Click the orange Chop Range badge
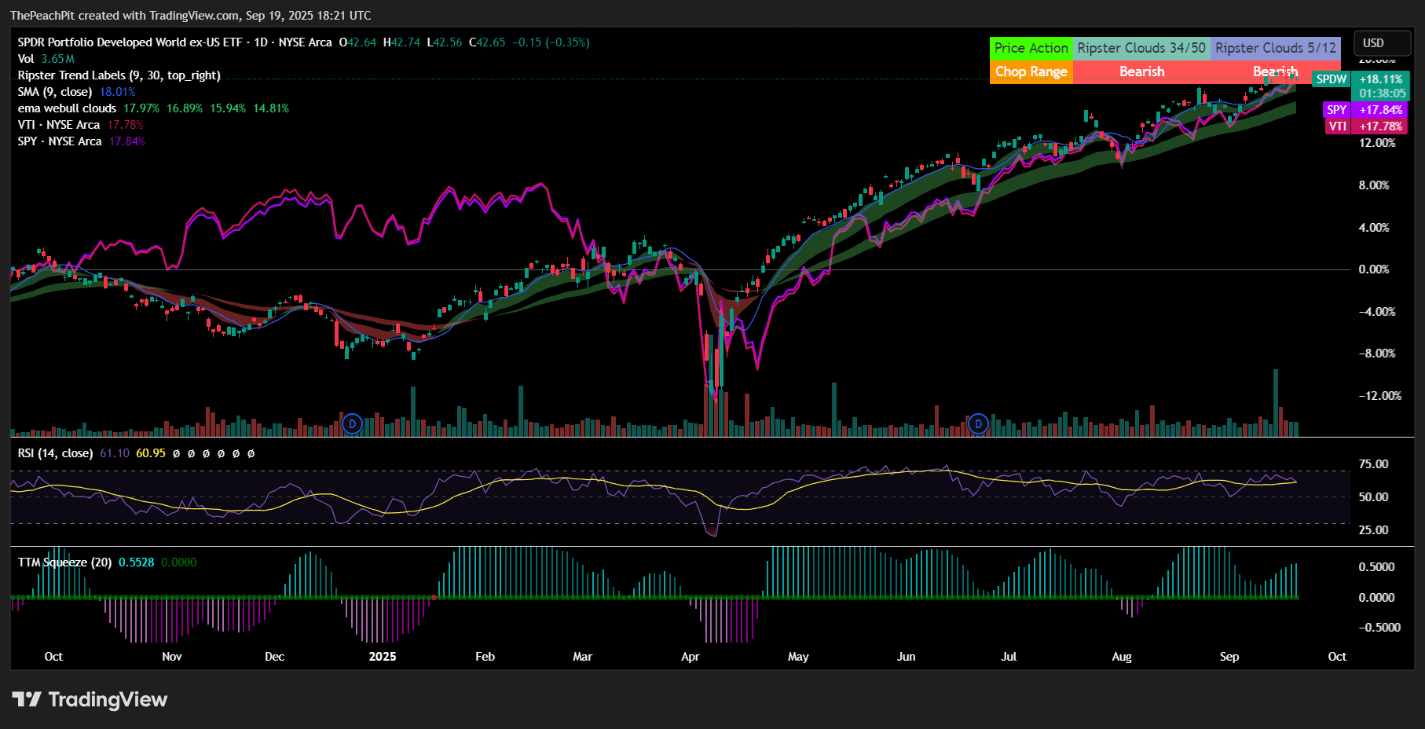The image size is (1425, 729). (1031, 72)
